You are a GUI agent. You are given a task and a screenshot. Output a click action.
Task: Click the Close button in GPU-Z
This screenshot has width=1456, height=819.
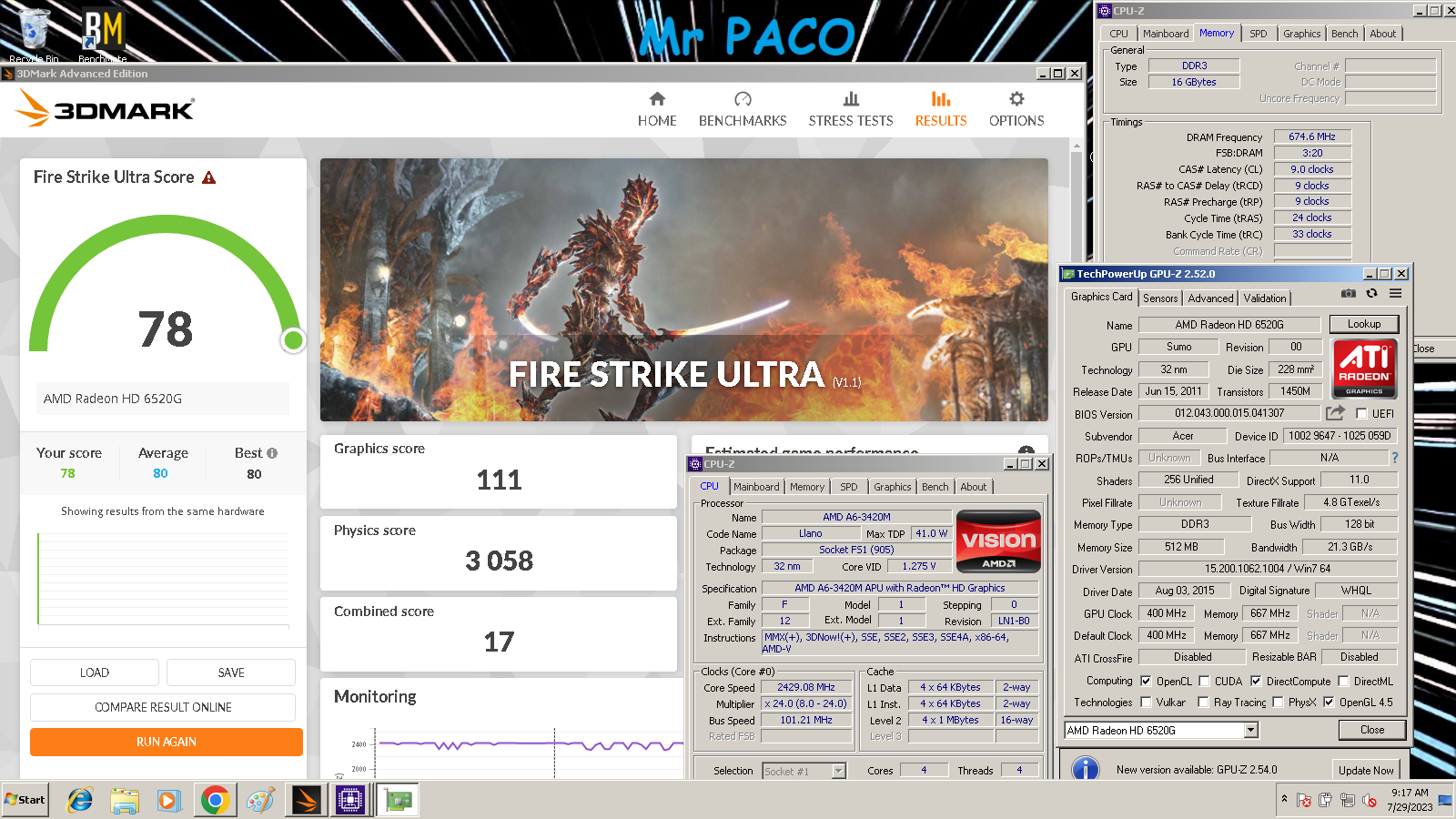pos(1372,730)
